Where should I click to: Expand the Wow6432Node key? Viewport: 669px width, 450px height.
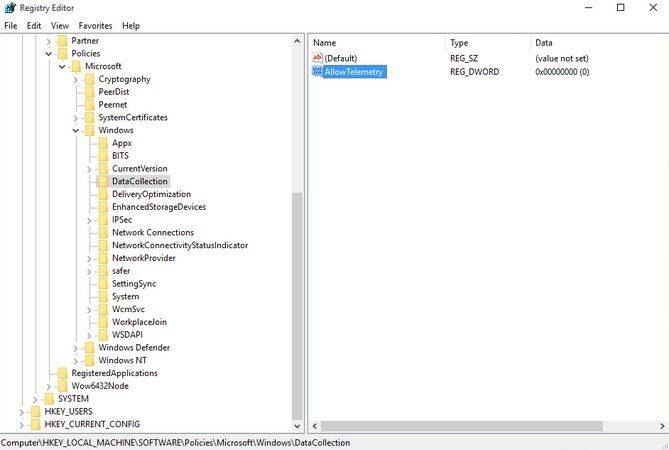coord(49,386)
